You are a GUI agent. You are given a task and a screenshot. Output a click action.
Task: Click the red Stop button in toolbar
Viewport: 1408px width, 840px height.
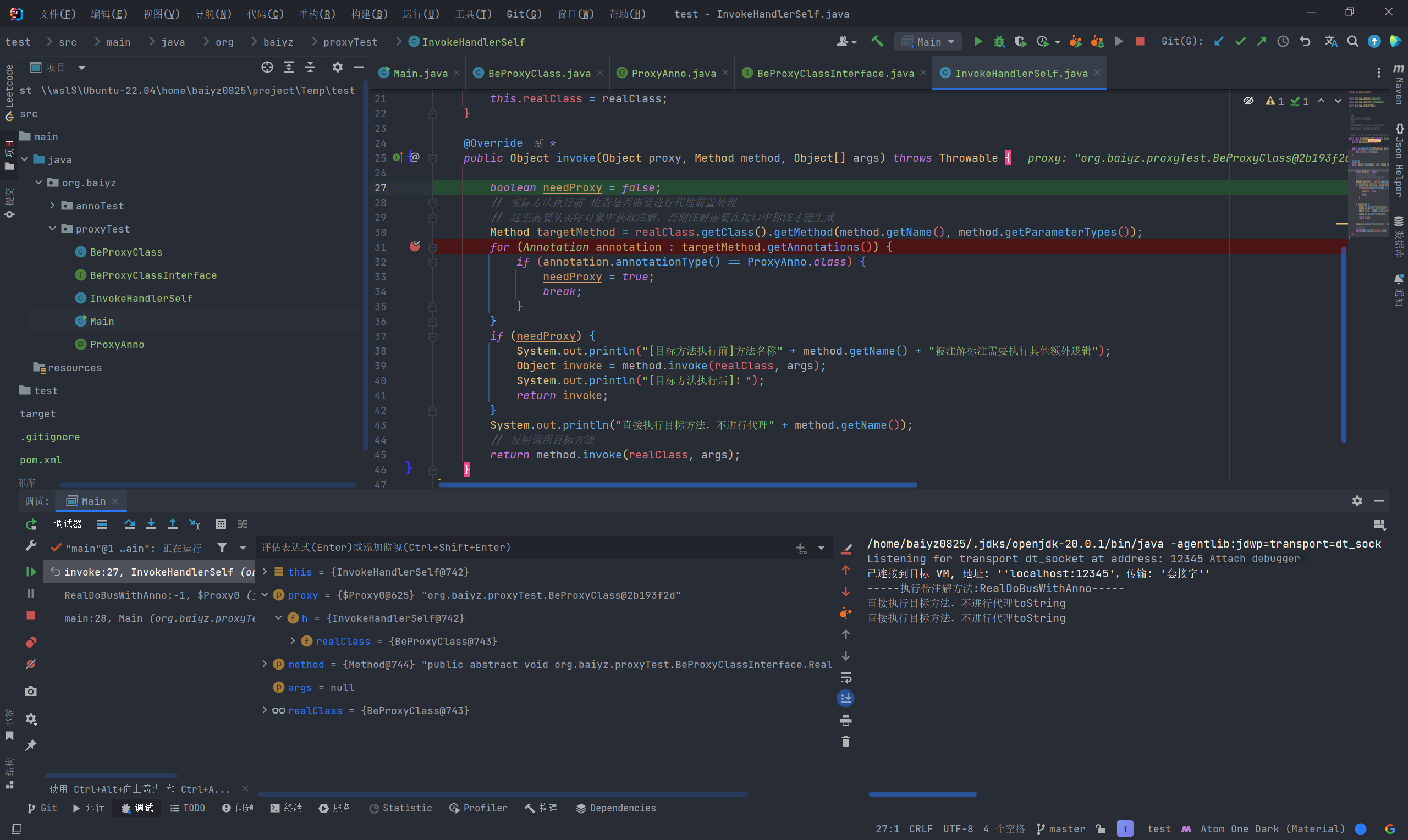click(x=1140, y=41)
